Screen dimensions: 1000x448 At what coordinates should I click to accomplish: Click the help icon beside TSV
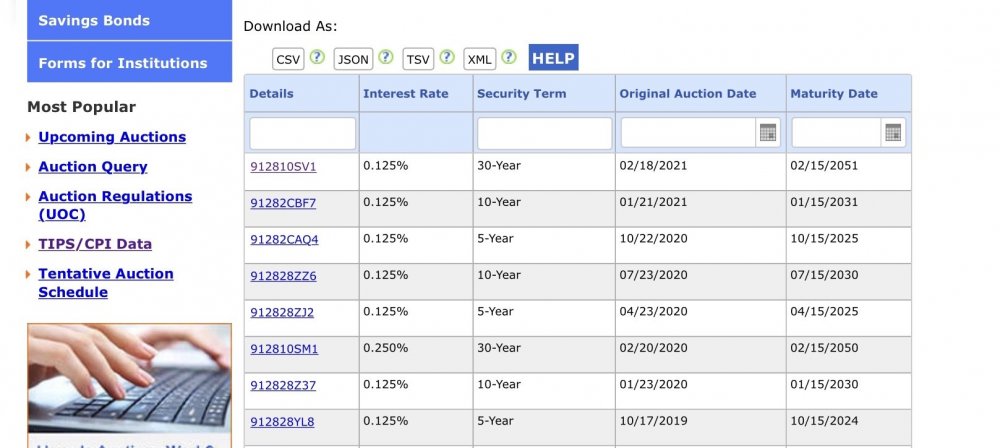[x=447, y=58]
